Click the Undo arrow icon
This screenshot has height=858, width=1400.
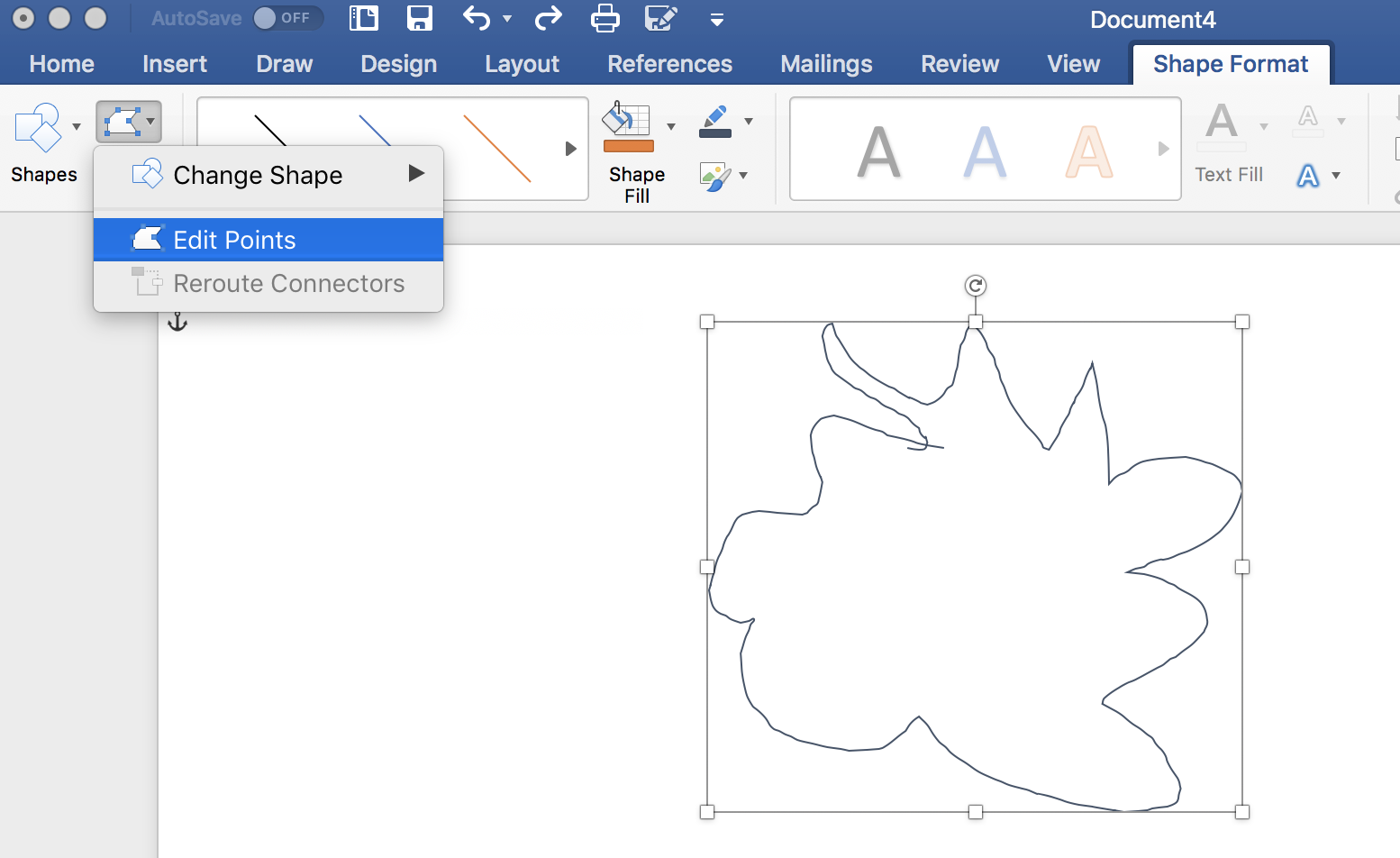(477, 18)
